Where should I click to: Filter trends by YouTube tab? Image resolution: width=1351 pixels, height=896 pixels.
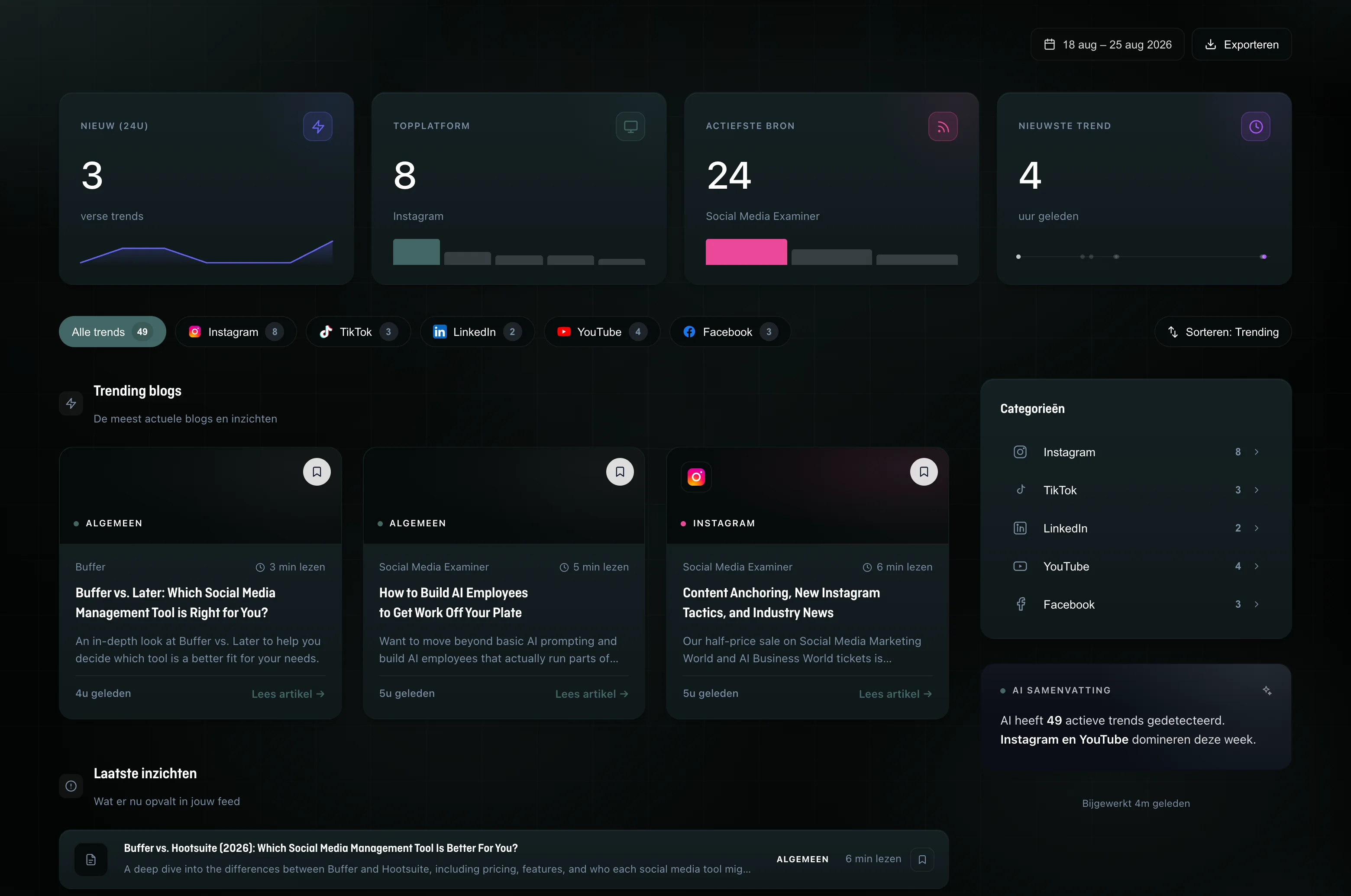(x=602, y=332)
